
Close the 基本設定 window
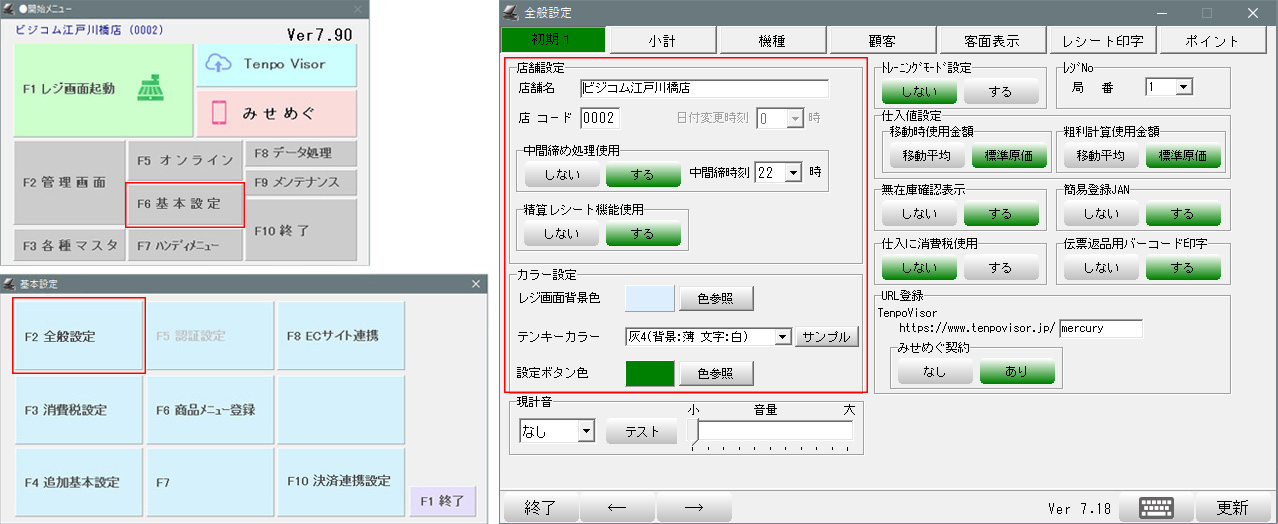click(x=476, y=284)
